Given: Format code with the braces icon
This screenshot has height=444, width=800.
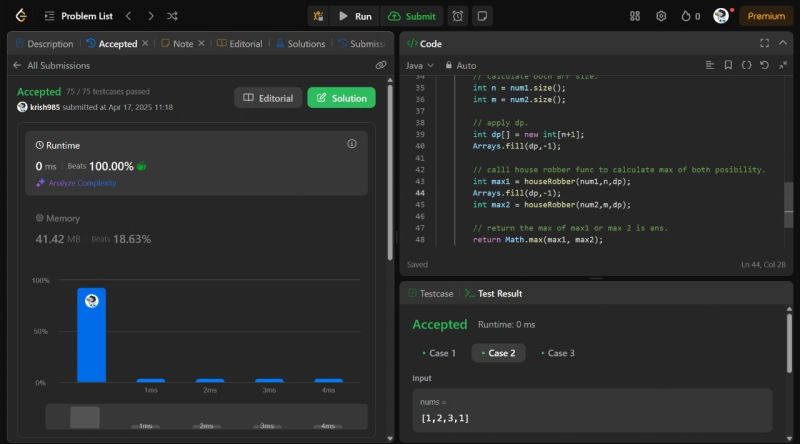Looking at the screenshot, I should [x=746, y=65].
